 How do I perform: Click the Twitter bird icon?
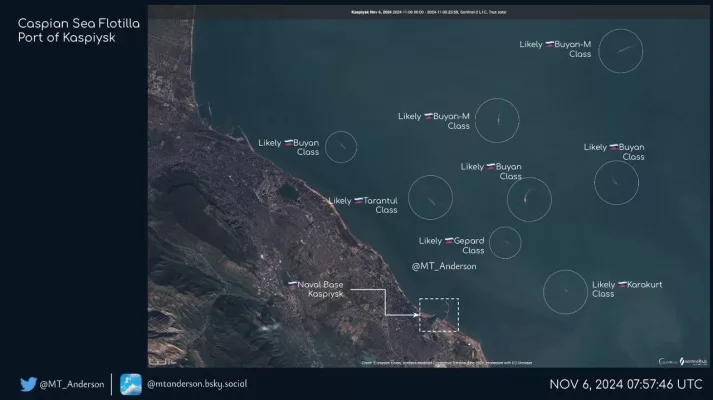(x=29, y=384)
